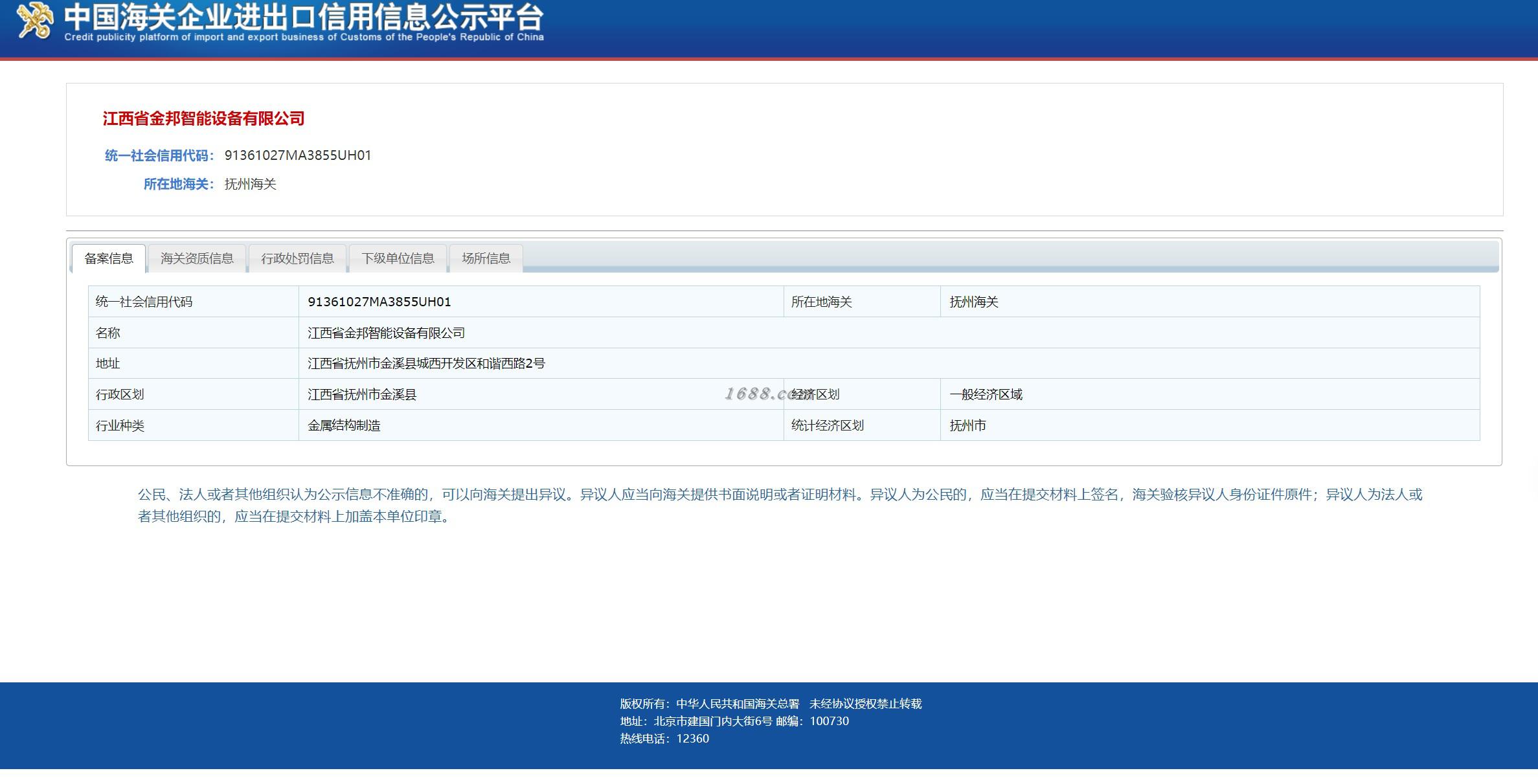Click the platform title banner text
This screenshot has width=1538, height=784.
pos(303,18)
